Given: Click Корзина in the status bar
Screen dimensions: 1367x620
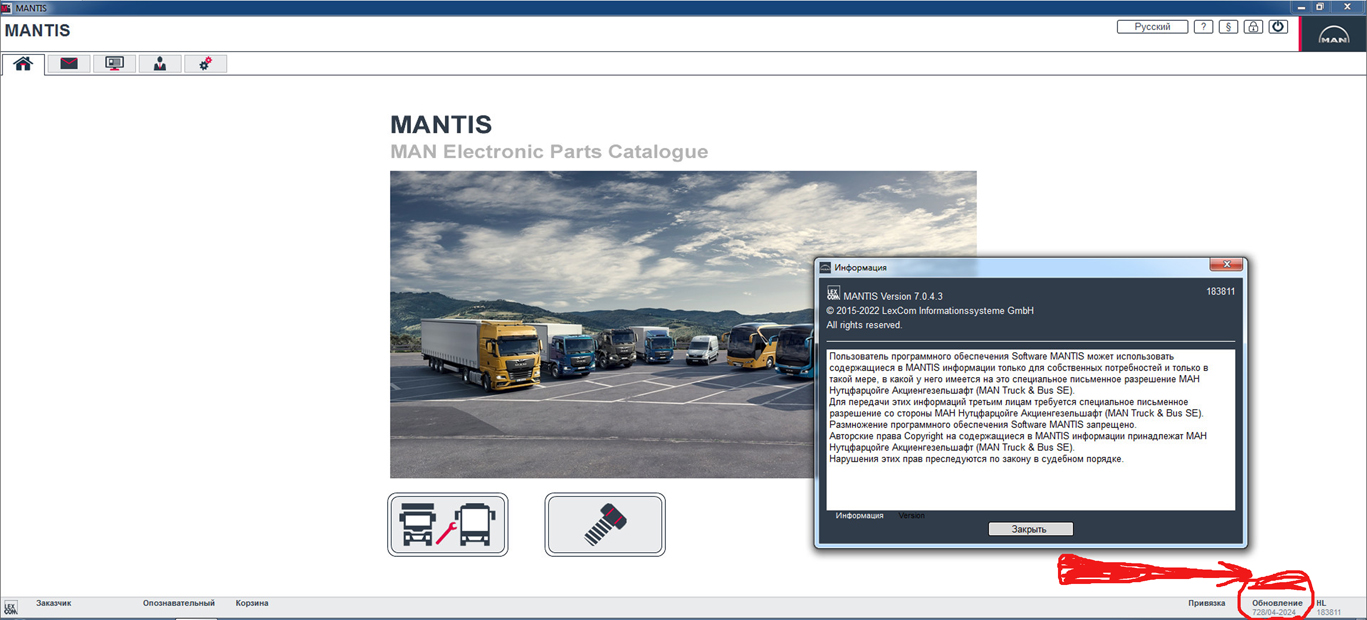Looking at the screenshot, I should point(252,604).
